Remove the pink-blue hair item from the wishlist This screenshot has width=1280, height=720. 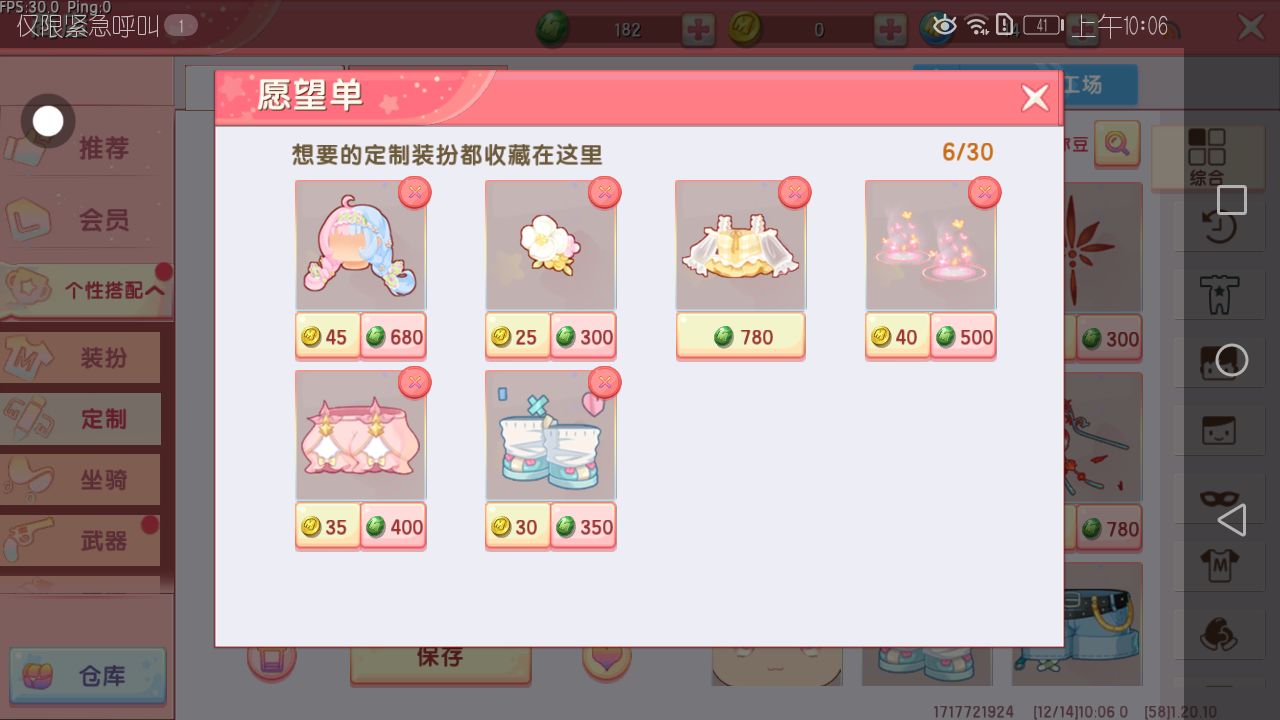(415, 192)
